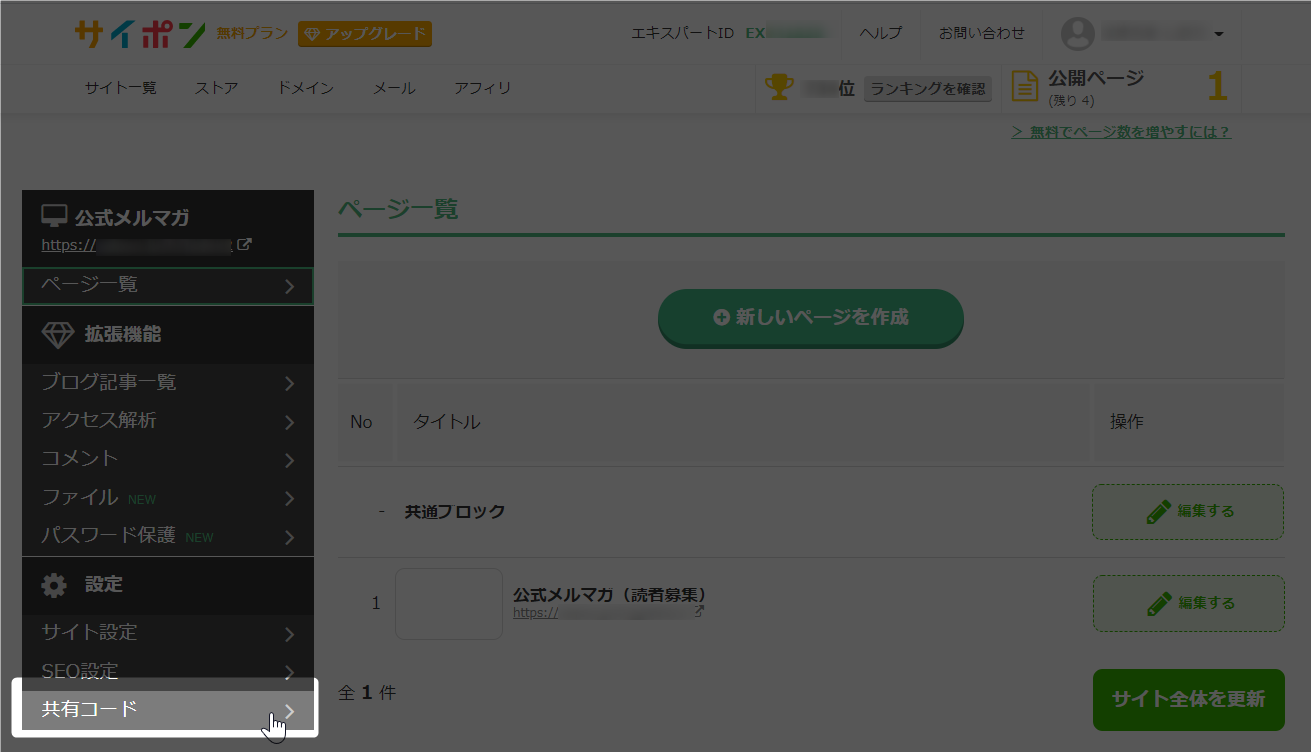Click chevron on コメント row
1311x752 pixels.
289,460
